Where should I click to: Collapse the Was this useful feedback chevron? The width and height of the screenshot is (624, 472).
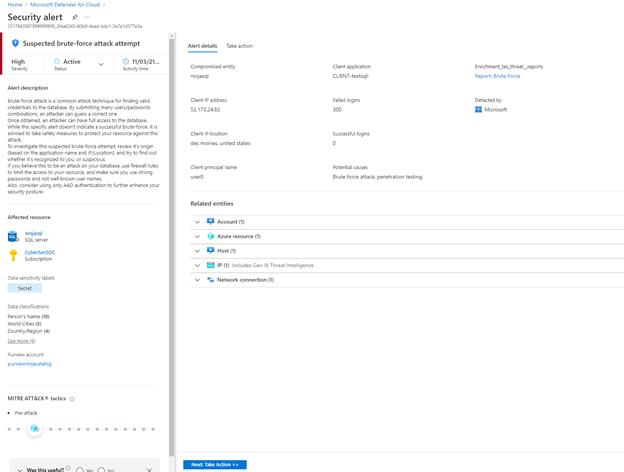(20, 470)
